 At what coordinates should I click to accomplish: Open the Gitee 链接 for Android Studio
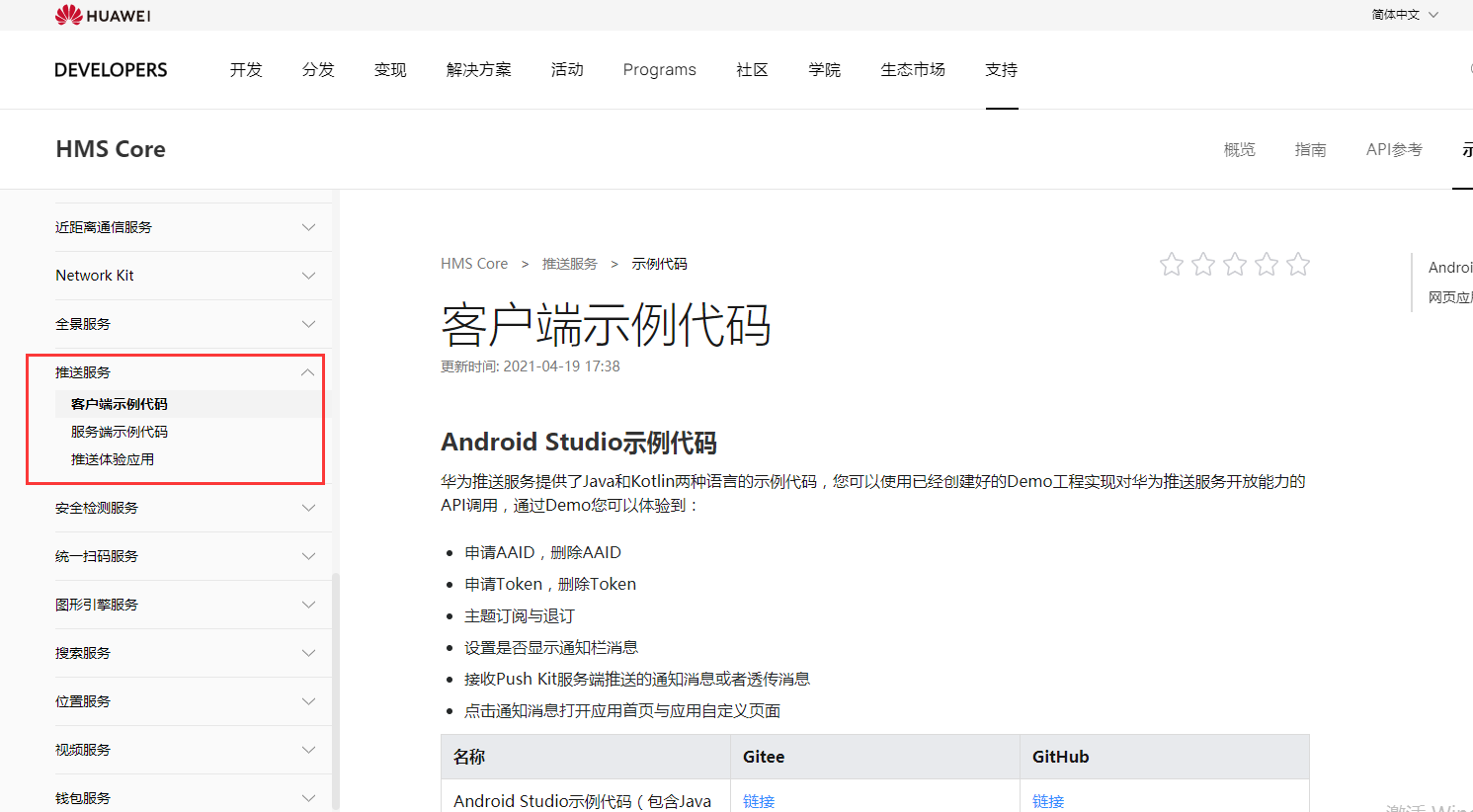click(x=759, y=801)
